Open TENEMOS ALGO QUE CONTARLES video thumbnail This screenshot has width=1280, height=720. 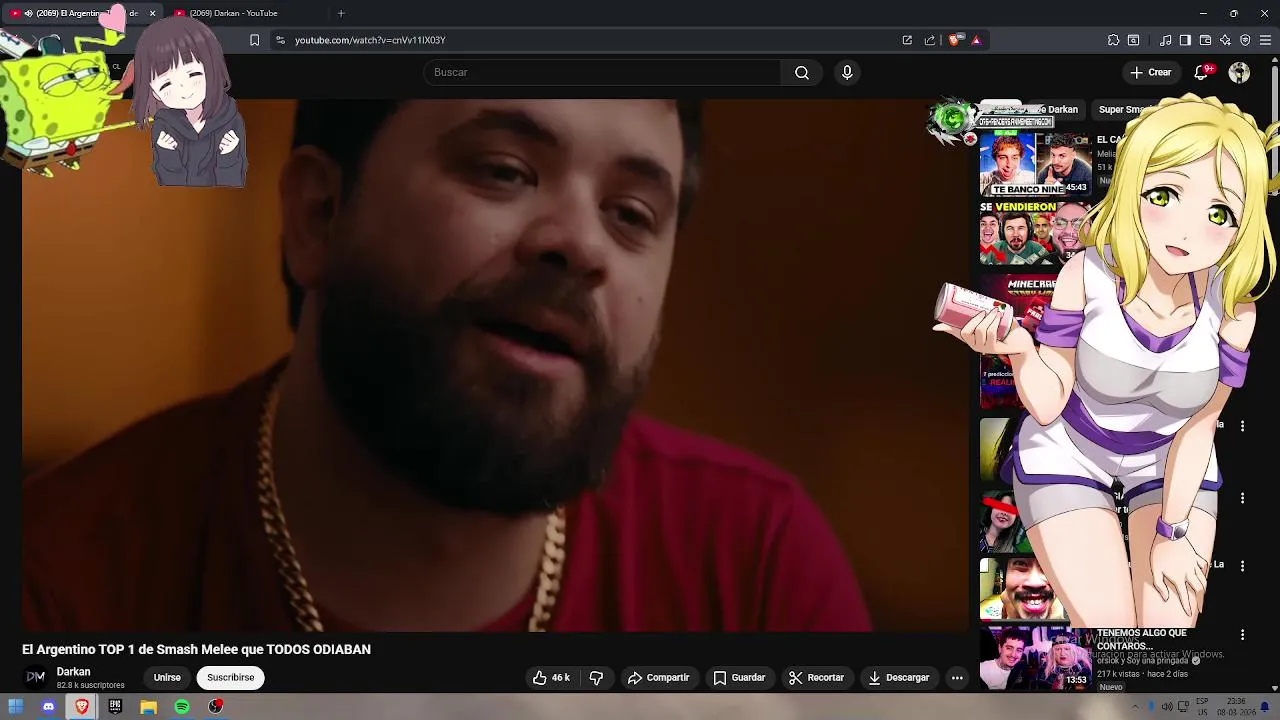point(1035,658)
